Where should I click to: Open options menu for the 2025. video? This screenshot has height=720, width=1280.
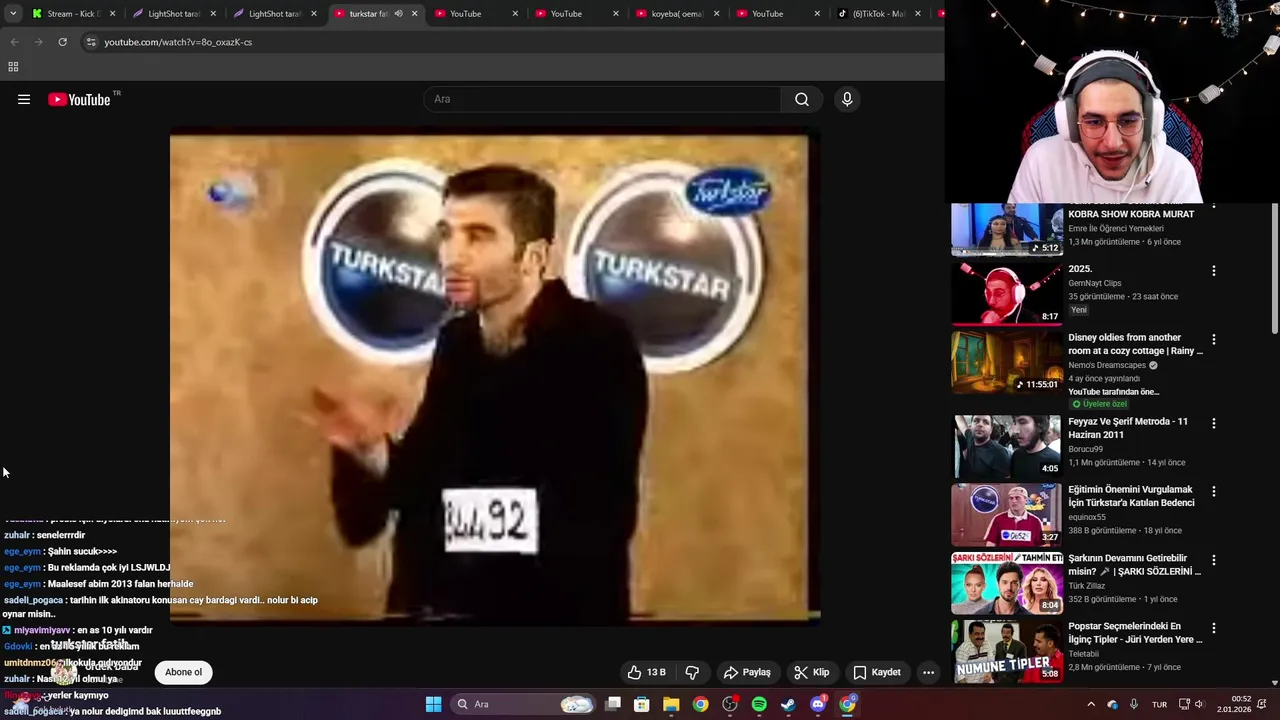[1214, 271]
